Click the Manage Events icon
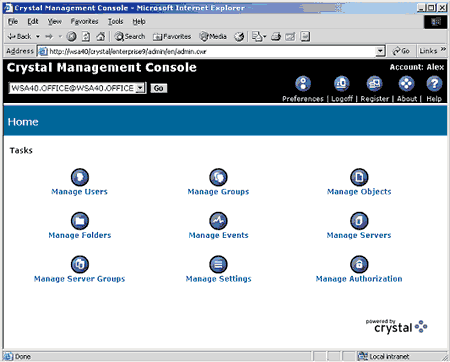The height and width of the screenshot is (362, 450). point(218,221)
